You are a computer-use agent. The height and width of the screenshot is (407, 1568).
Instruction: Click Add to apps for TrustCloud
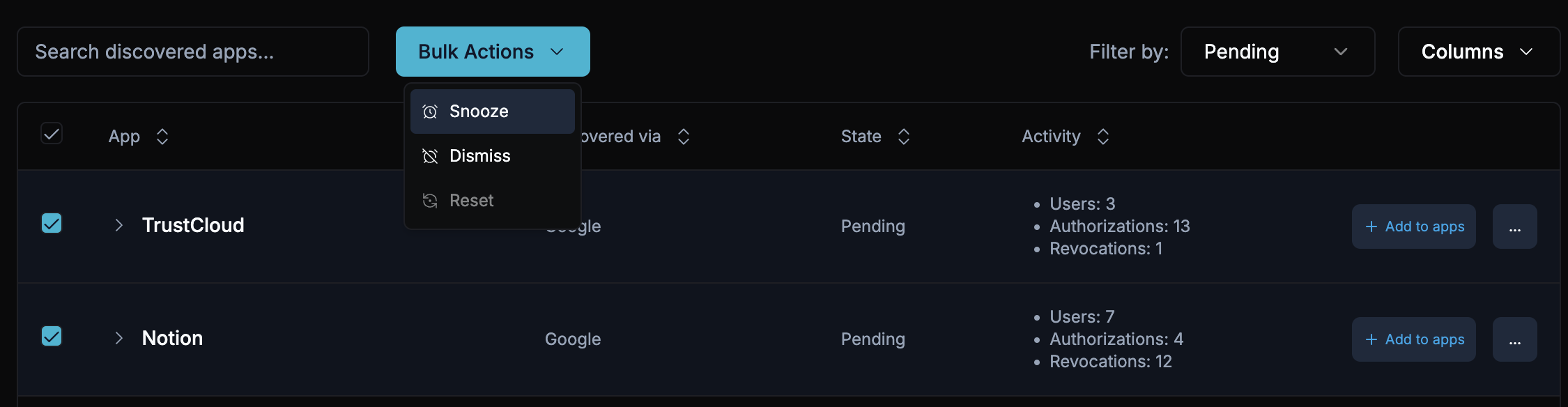click(1413, 226)
